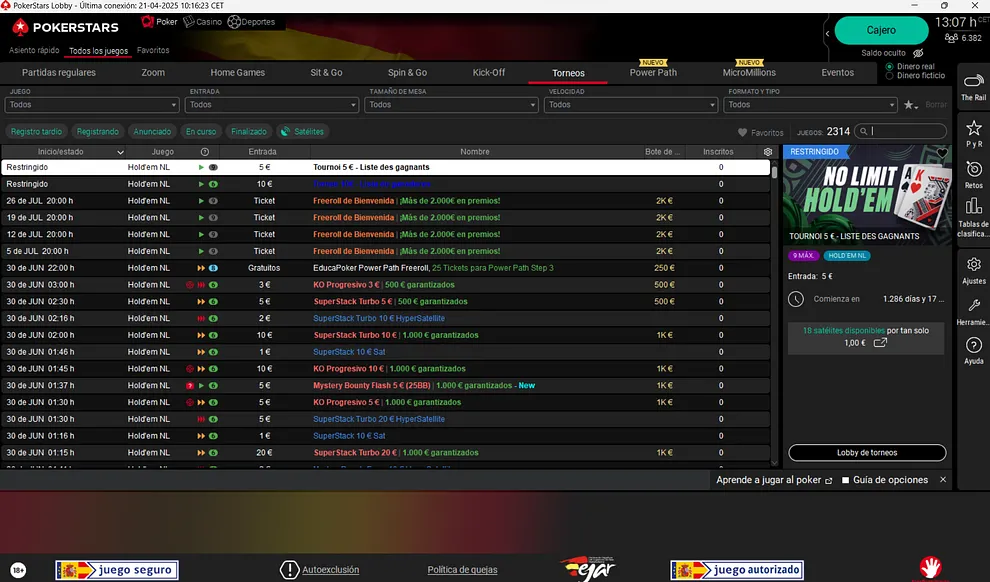
Task: Select Dinero real radio button
Action: tap(890, 67)
